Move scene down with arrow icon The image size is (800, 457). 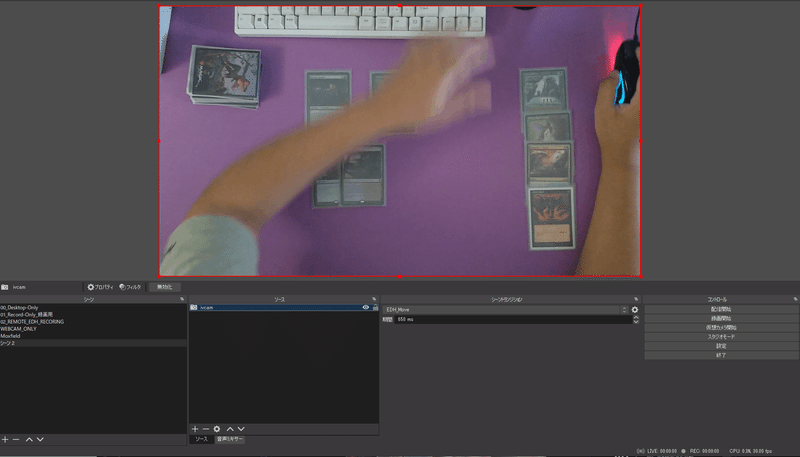[x=40, y=439]
